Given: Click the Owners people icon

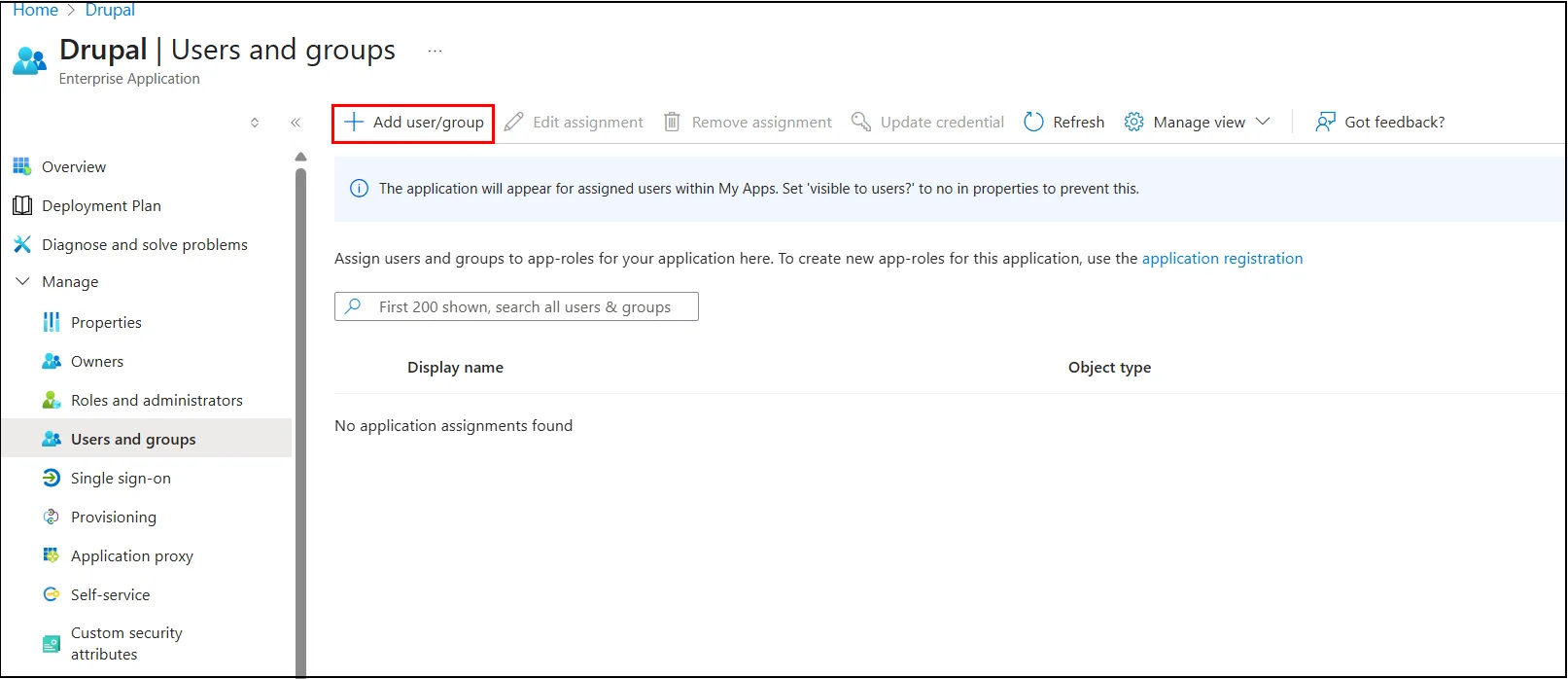Looking at the screenshot, I should (x=52, y=361).
